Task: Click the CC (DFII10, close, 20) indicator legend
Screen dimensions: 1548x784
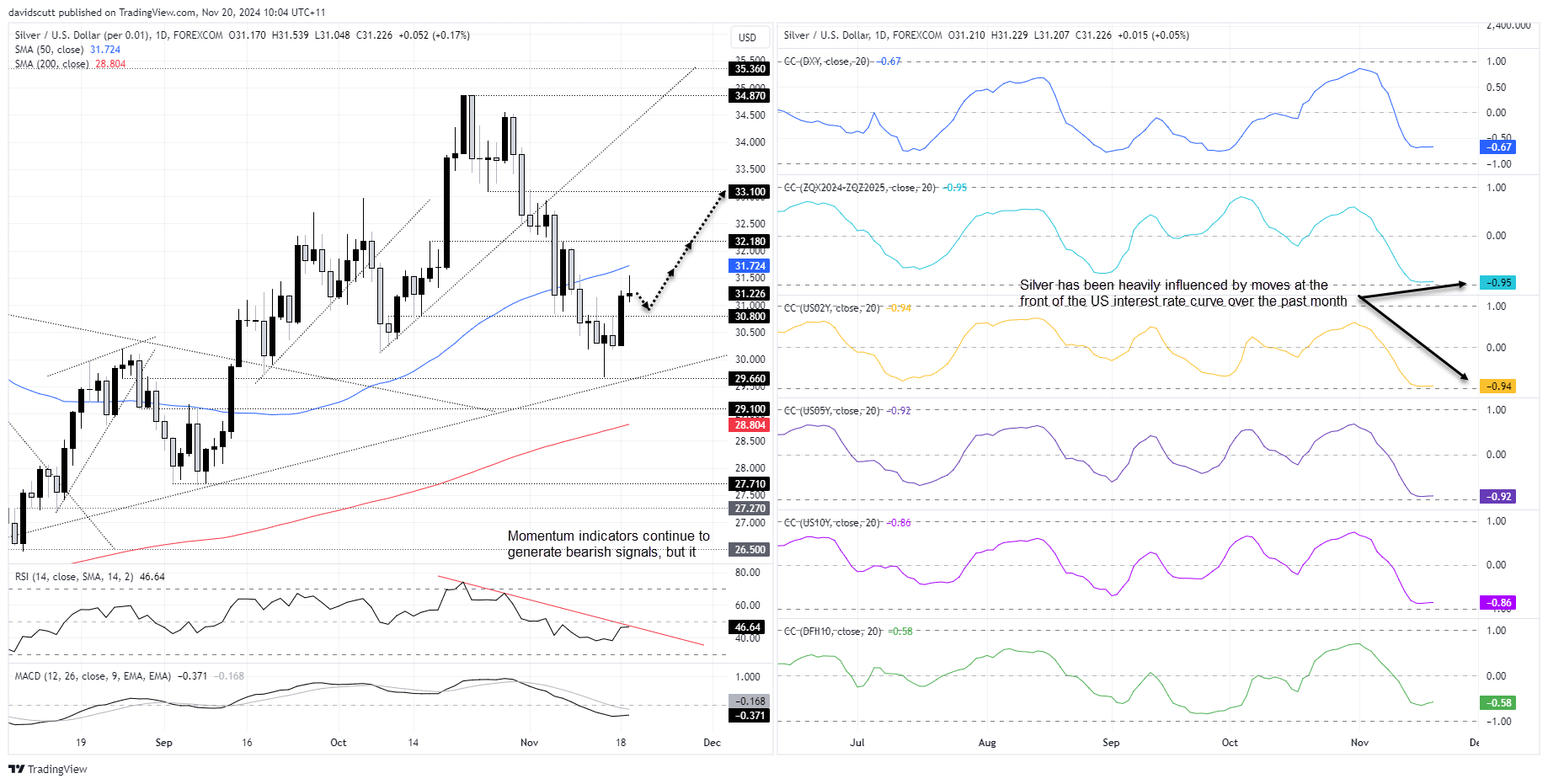Action: [848, 632]
